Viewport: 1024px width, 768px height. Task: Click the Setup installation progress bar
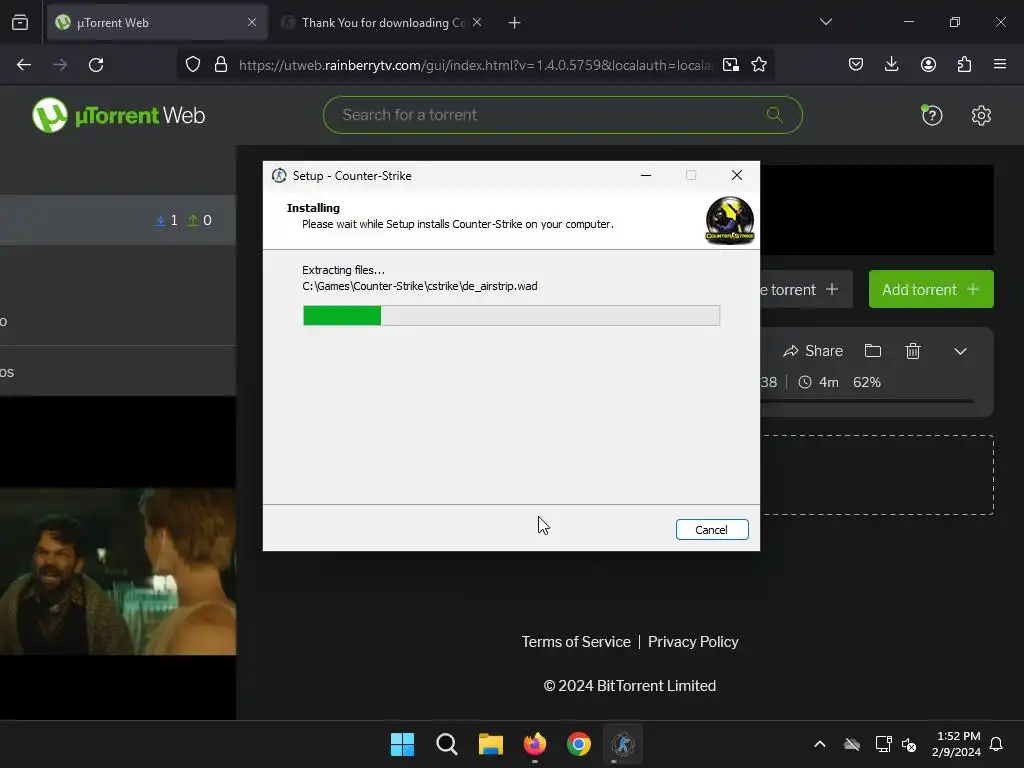[511, 315]
